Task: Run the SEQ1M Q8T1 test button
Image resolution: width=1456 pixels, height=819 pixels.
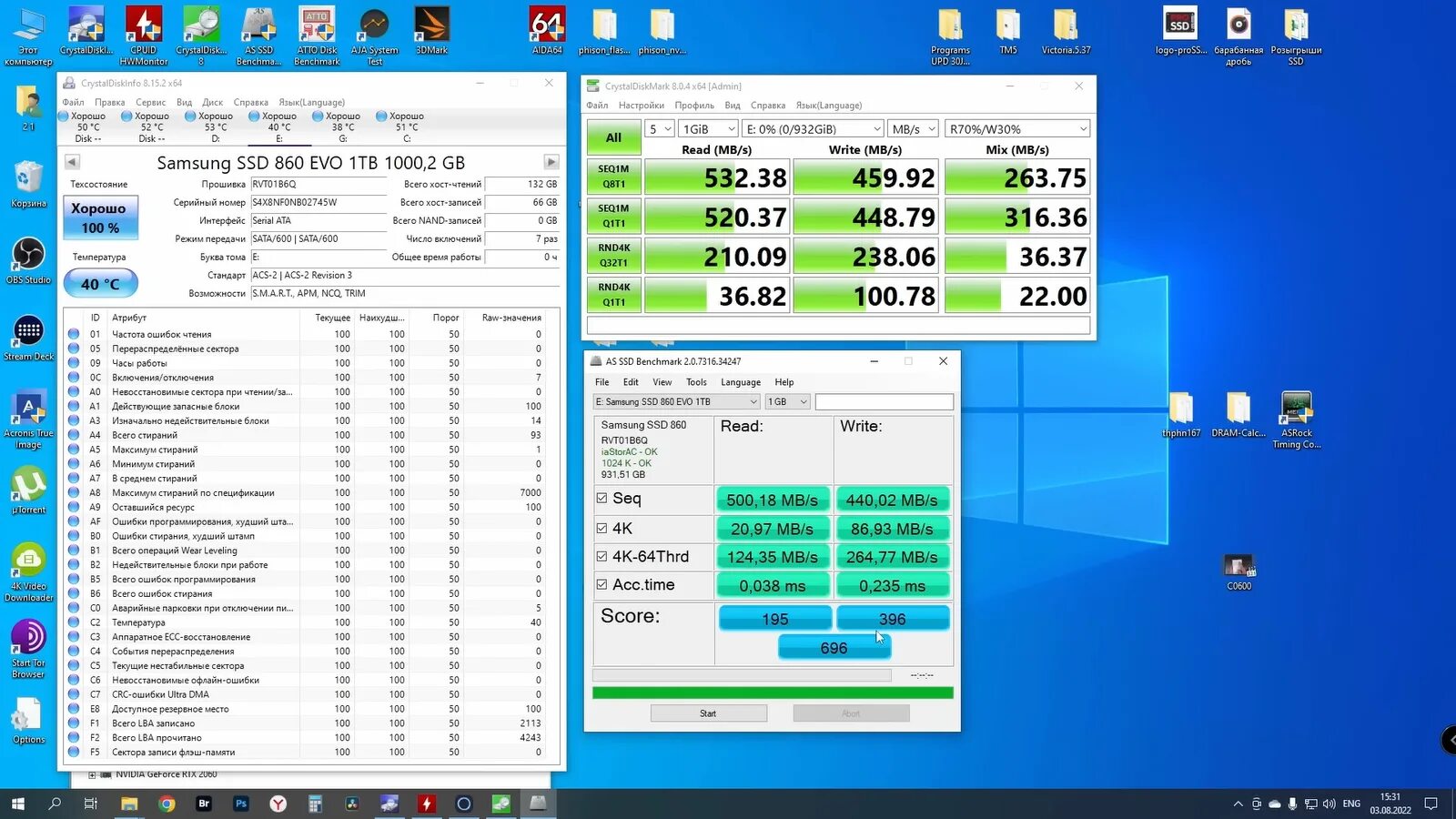Action: [x=613, y=177]
